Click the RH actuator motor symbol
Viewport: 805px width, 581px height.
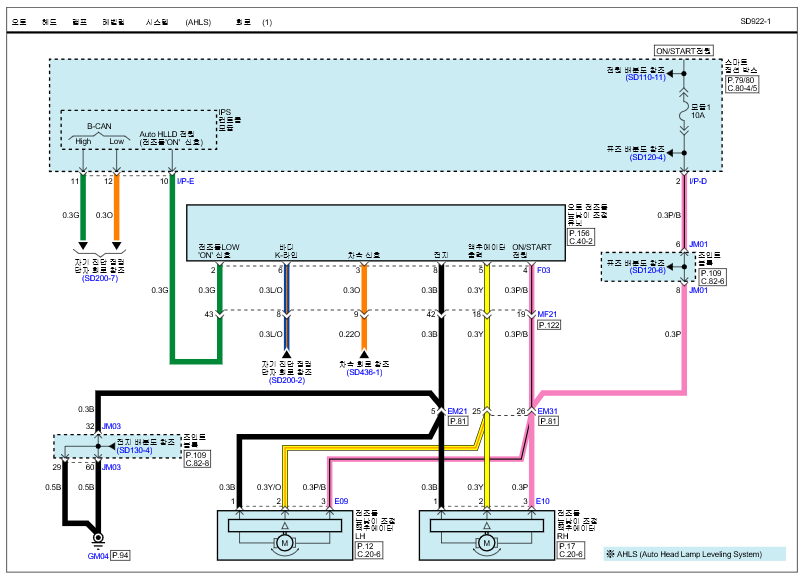tap(486, 543)
